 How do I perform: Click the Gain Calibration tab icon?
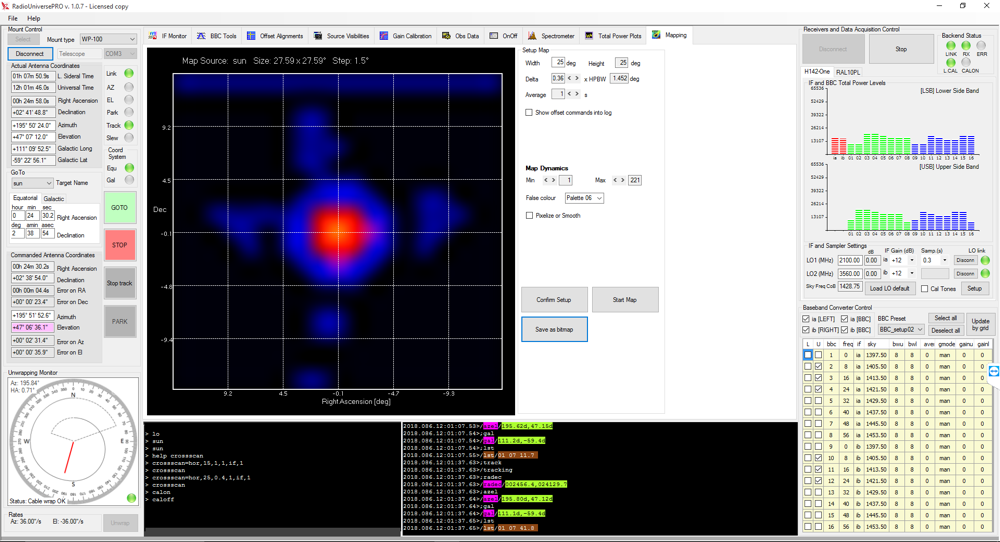tap(384, 36)
